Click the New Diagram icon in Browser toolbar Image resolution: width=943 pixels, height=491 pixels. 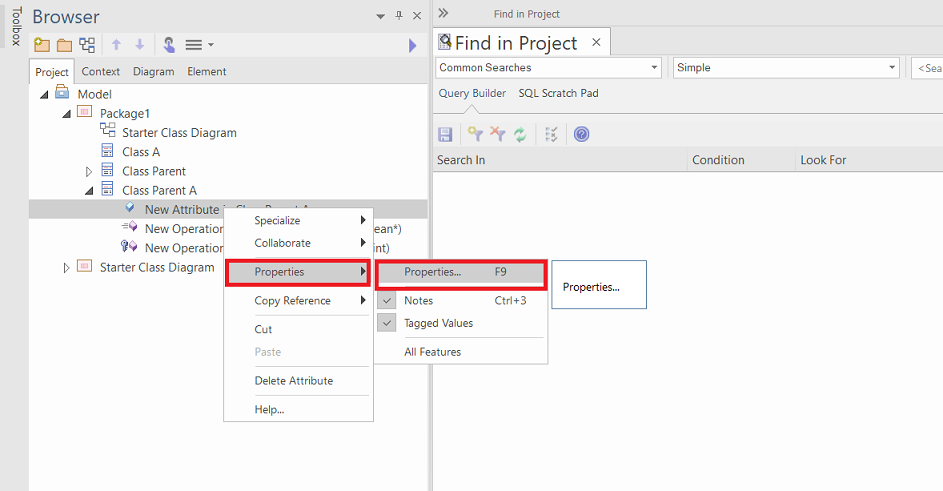pyautogui.click(x=88, y=45)
